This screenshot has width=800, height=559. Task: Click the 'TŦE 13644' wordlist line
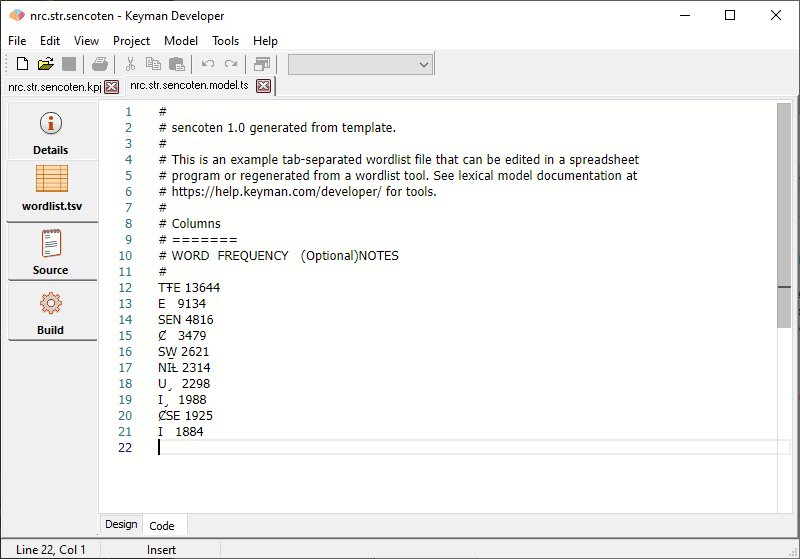(189, 288)
